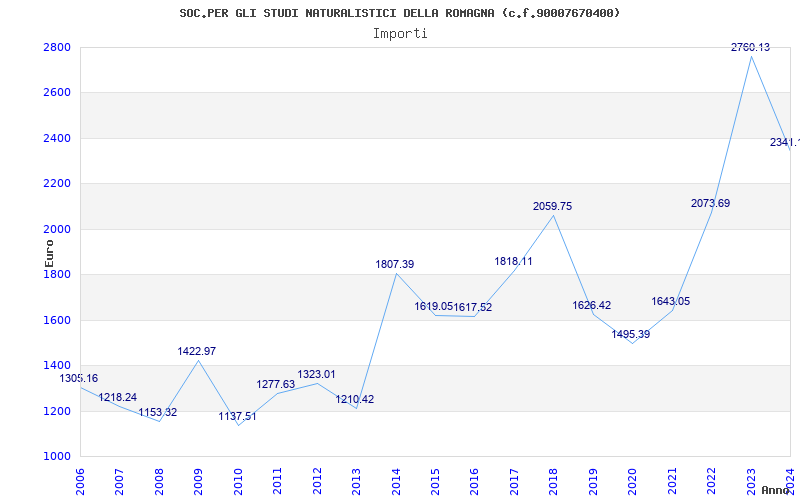The height and width of the screenshot is (500, 800).
Task: Select data label 1210.42
Action: pyautogui.click(x=354, y=399)
